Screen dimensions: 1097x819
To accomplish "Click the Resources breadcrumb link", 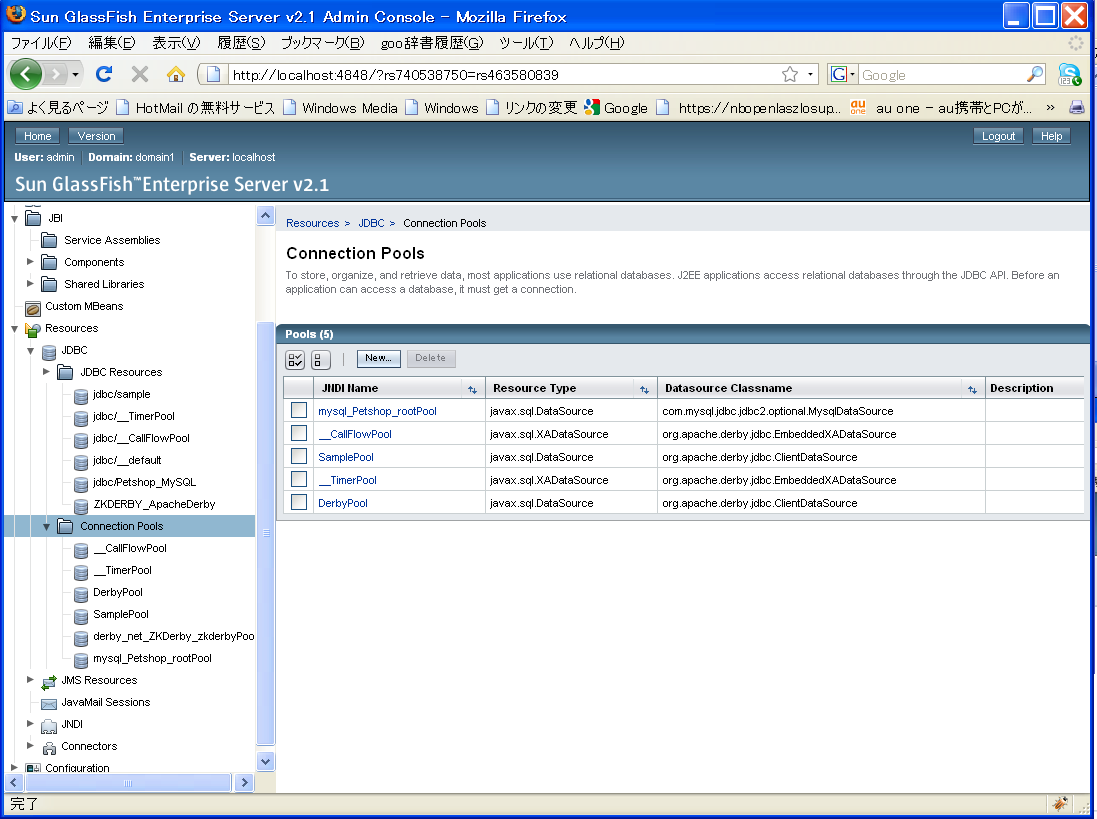I will (x=313, y=223).
